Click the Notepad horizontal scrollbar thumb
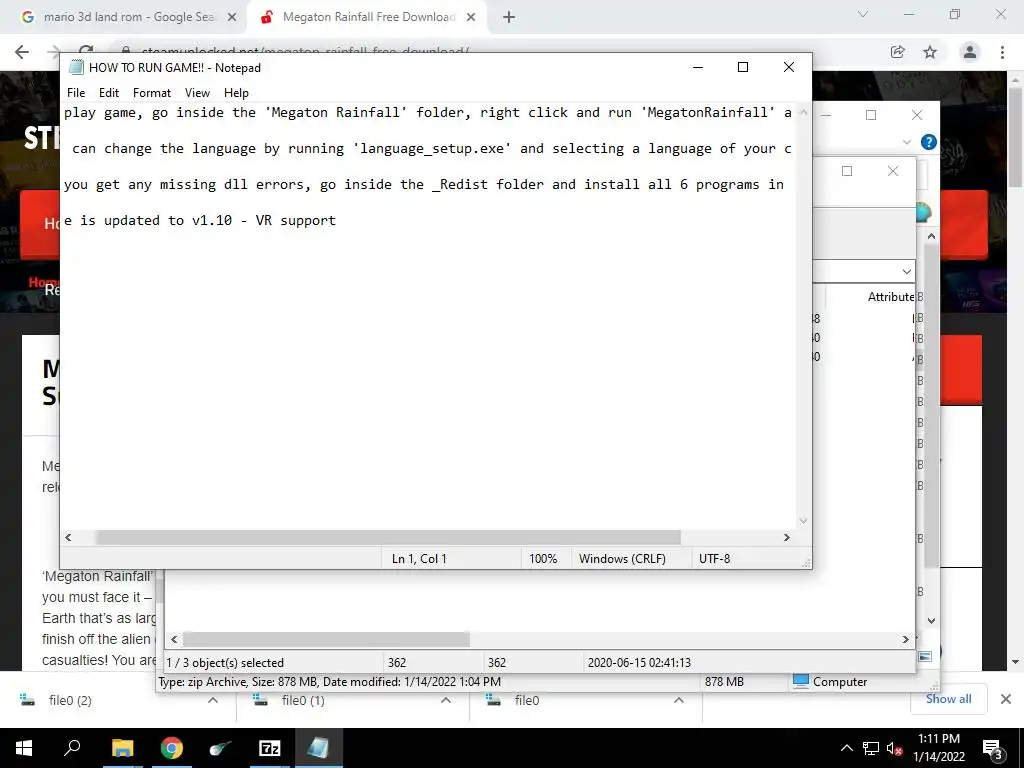This screenshot has height=768, width=1024. 388,537
